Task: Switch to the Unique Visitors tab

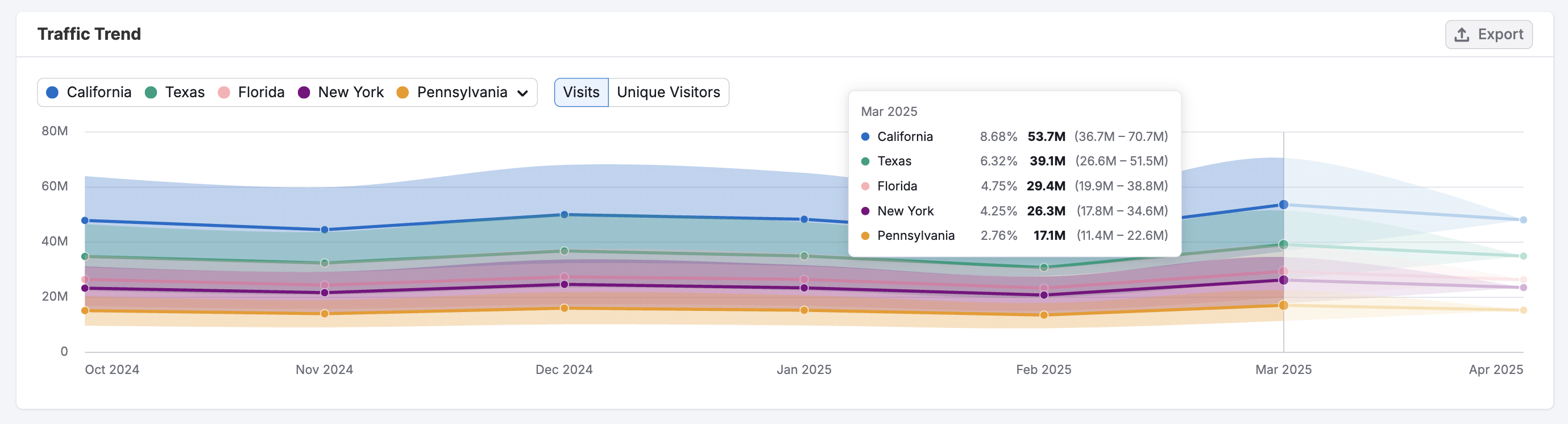Action: tap(669, 93)
